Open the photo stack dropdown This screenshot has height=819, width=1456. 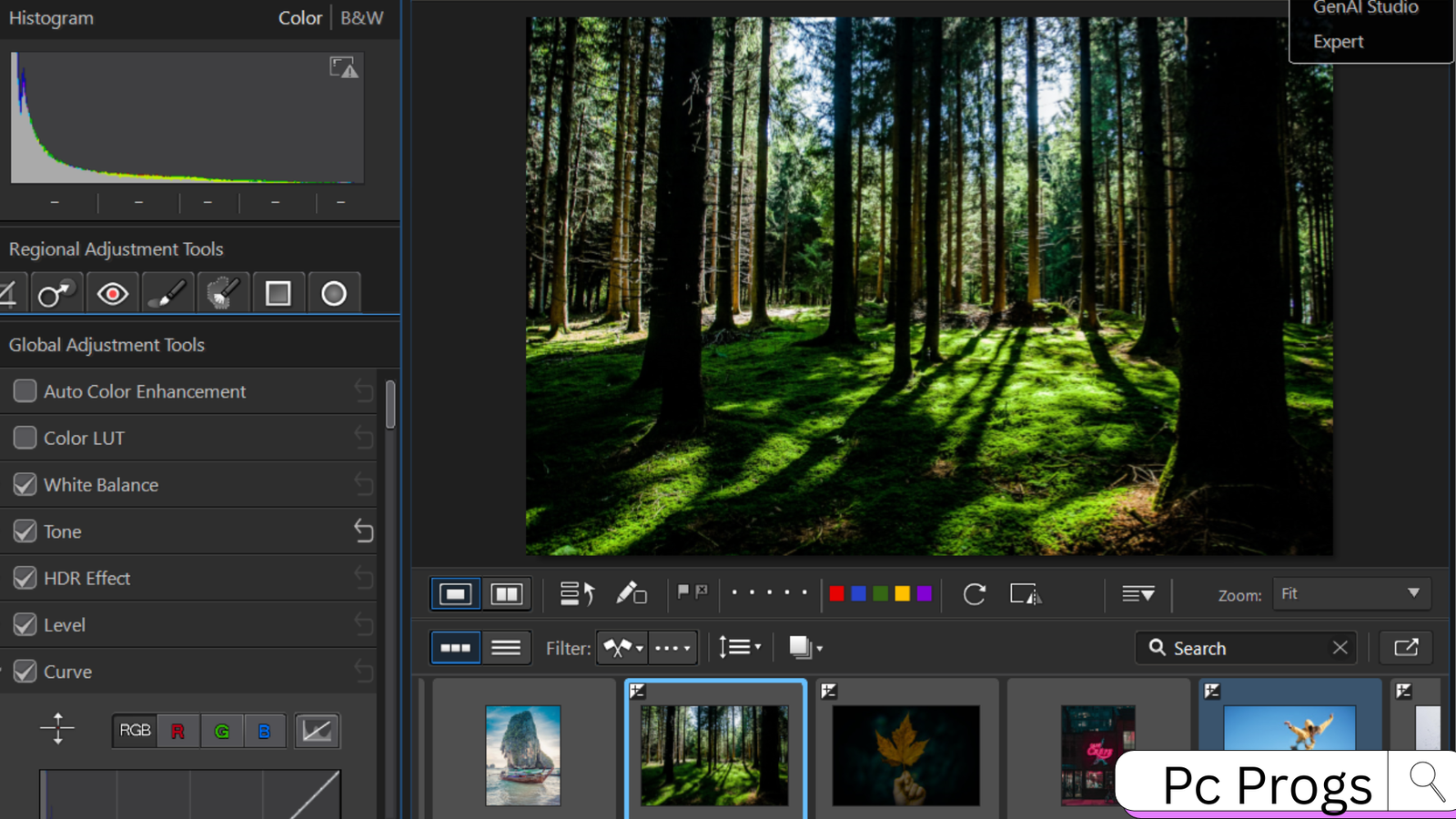click(805, 648)
